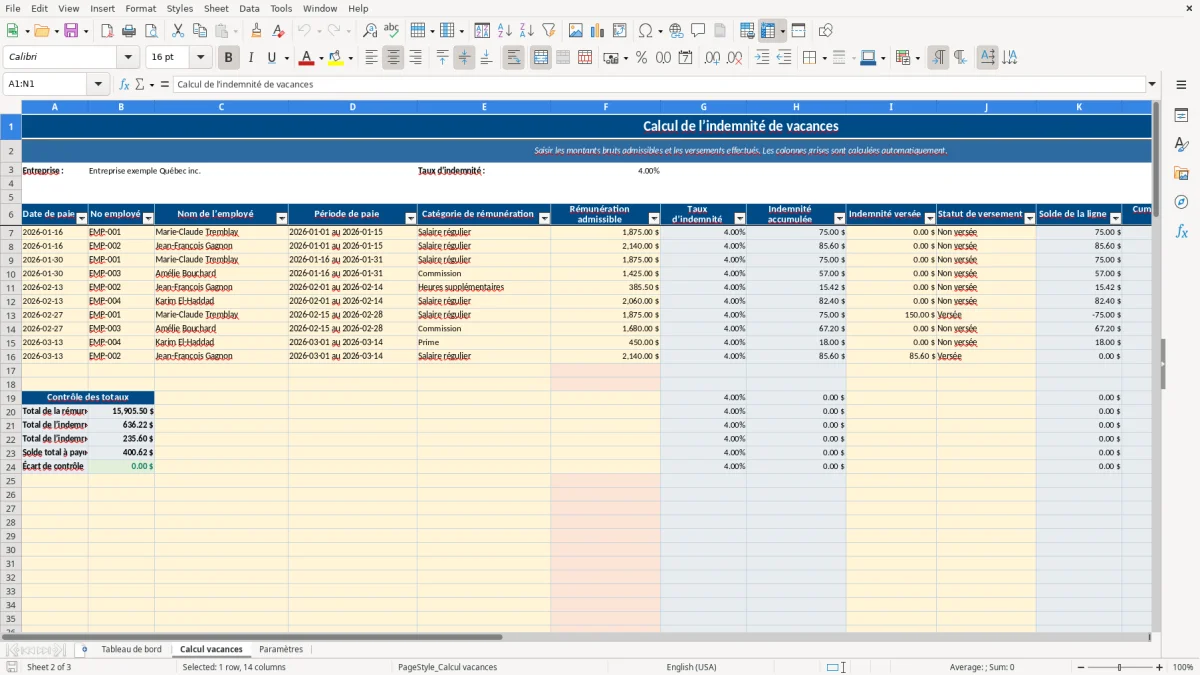Viewport: 1200px width, 675px height.
Task: Open the filter dropdown for Nom de l'employé
Action: point(281,218)
